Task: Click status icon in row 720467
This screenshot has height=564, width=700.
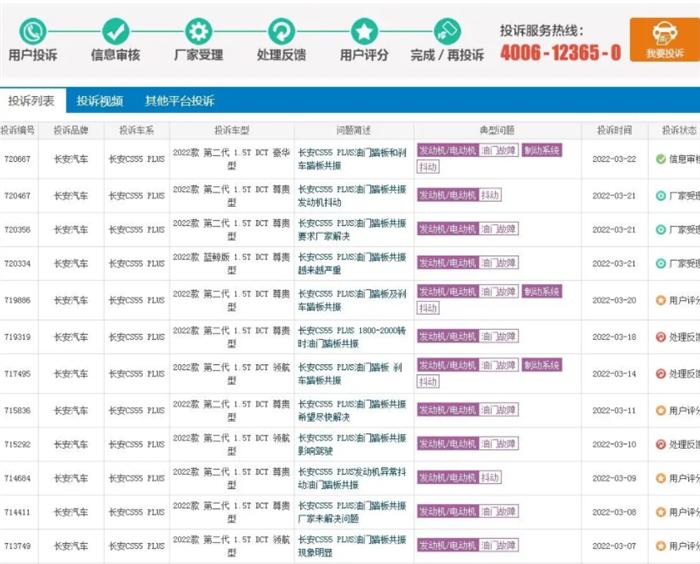Action: click(x=661, y=196)
